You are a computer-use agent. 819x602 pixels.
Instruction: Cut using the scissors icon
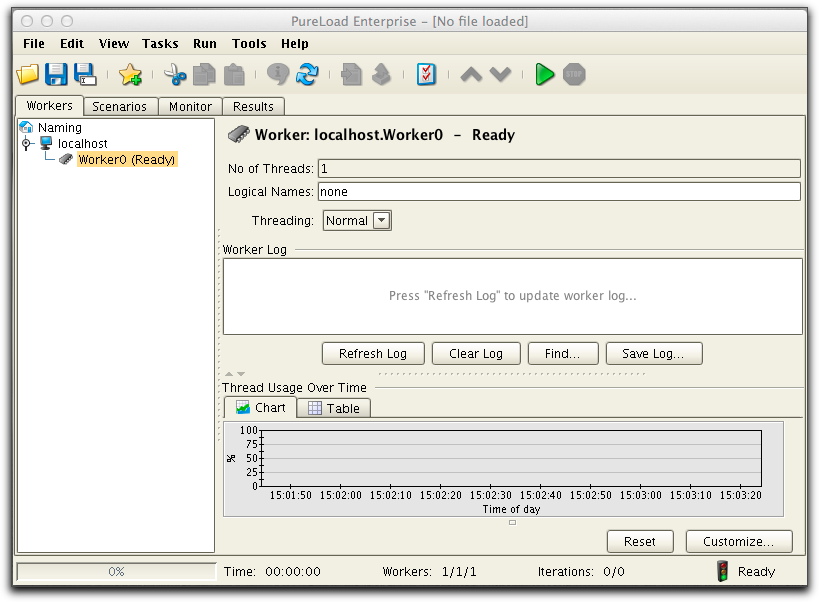pyautogui.click(x=175, y=74)
